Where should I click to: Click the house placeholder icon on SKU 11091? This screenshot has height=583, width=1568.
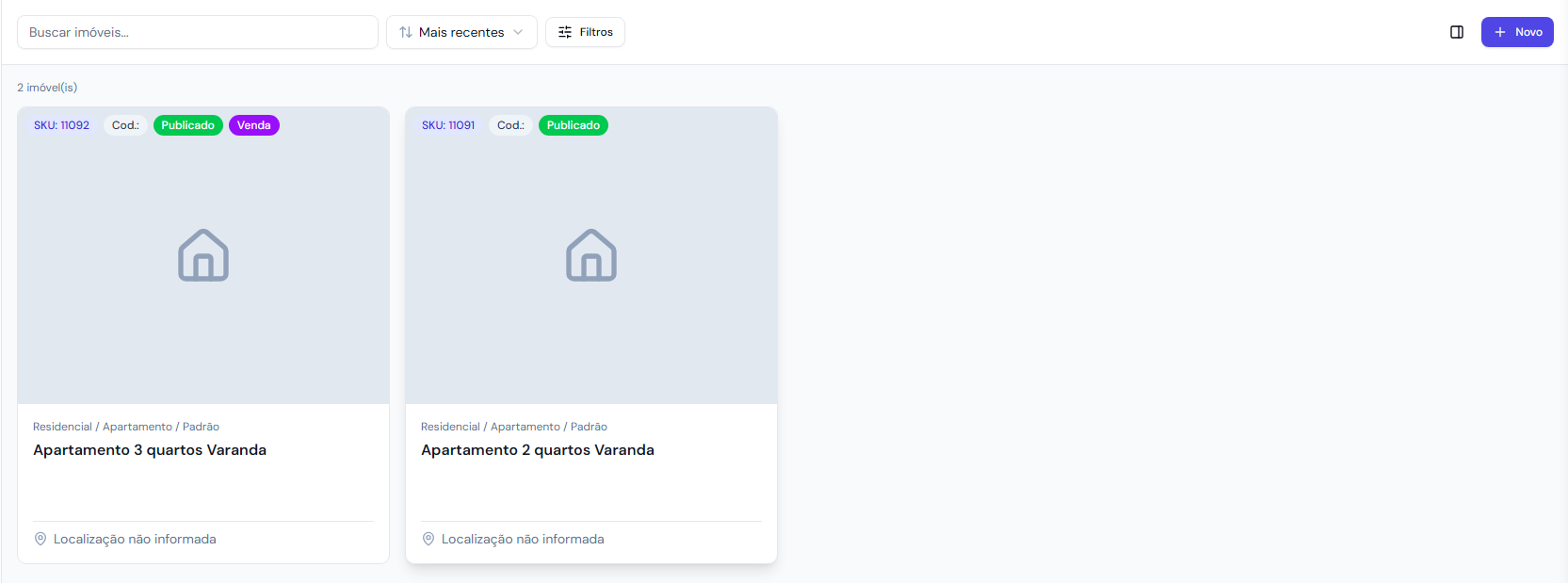(x=591, y=255)
